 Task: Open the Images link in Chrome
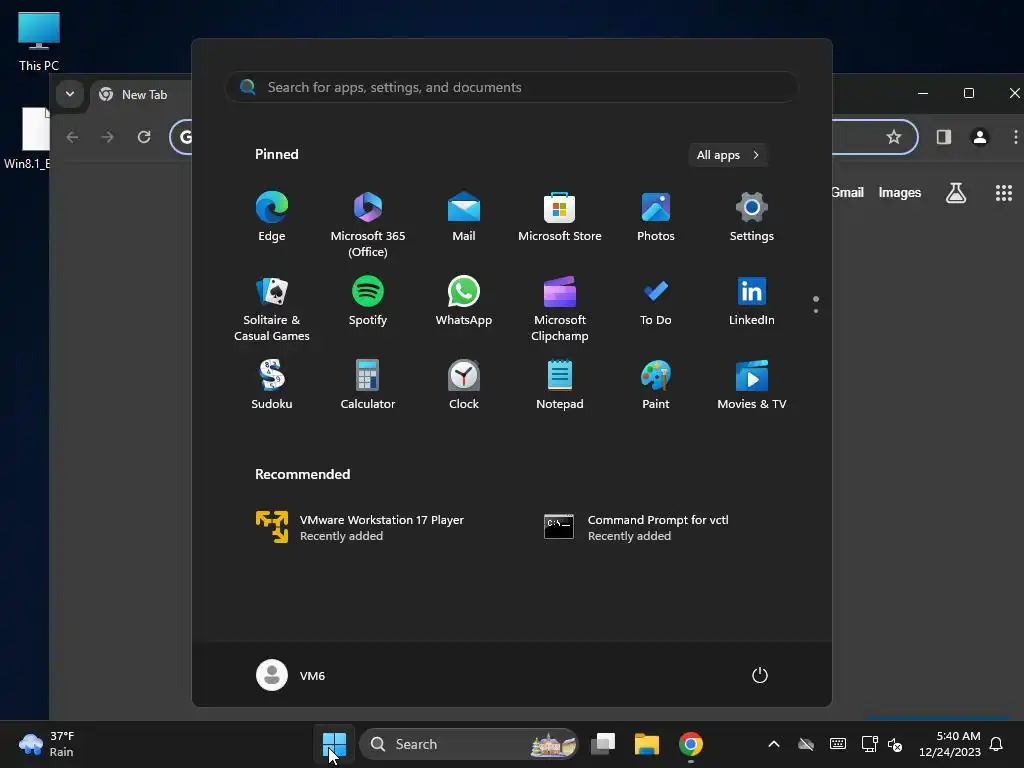tap(900, 193)
